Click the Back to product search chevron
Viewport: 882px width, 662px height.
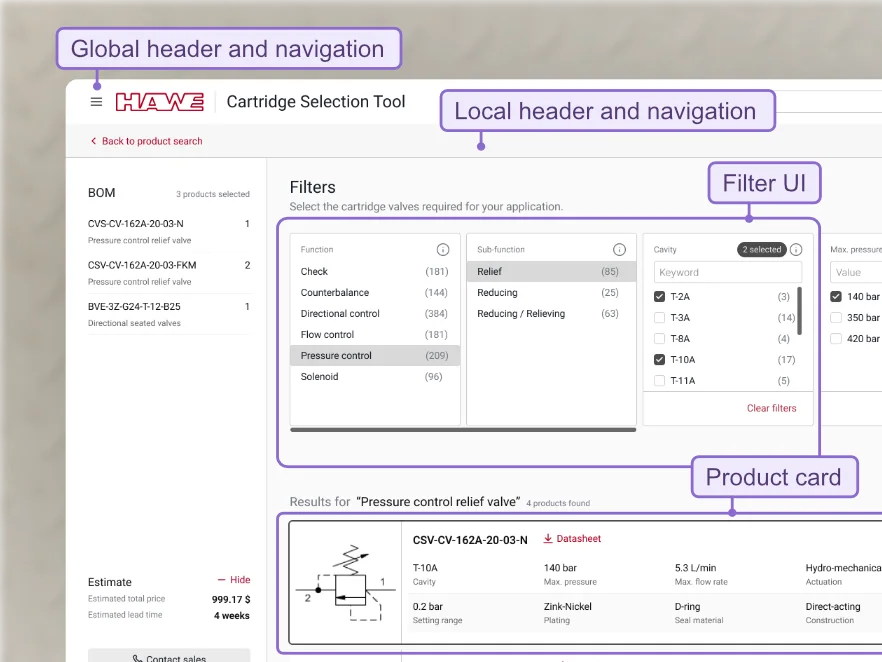(93, 141)
